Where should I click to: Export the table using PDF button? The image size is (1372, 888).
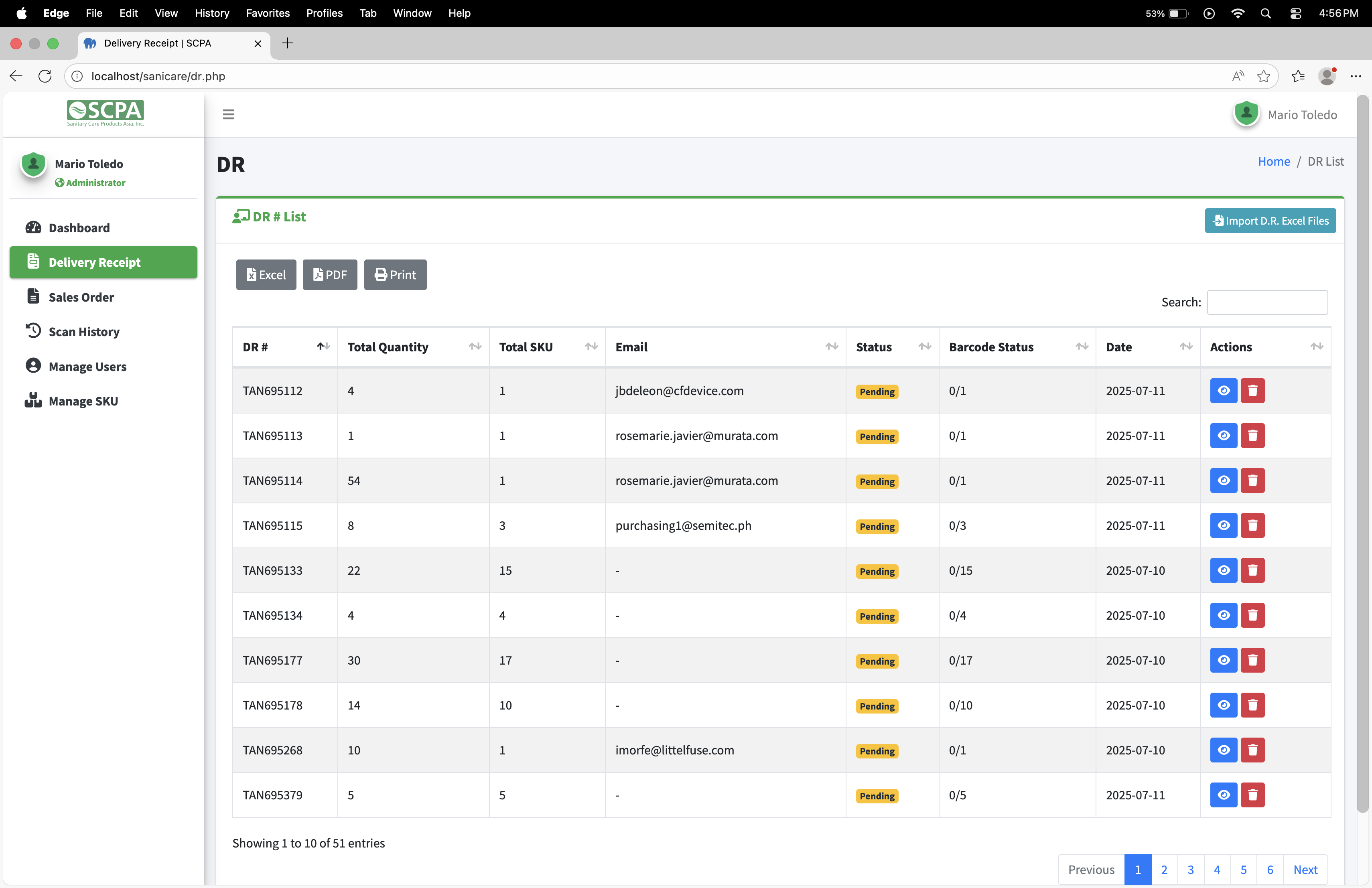point(330,274)
